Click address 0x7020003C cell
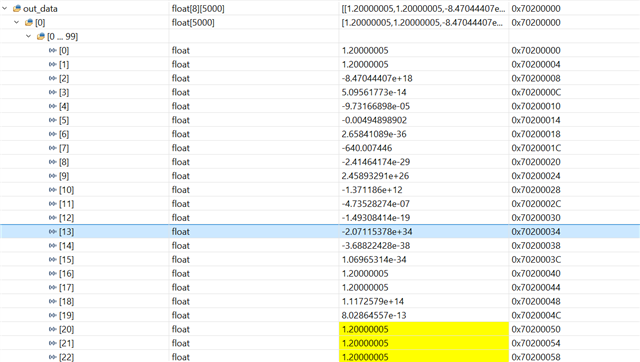 point(536,260)
